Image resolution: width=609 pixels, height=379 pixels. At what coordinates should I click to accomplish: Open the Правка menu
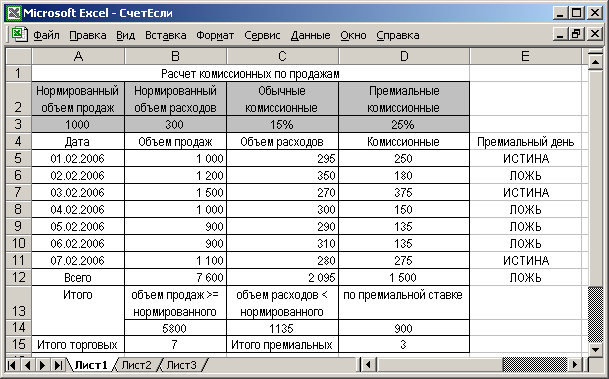click(88, 35)
